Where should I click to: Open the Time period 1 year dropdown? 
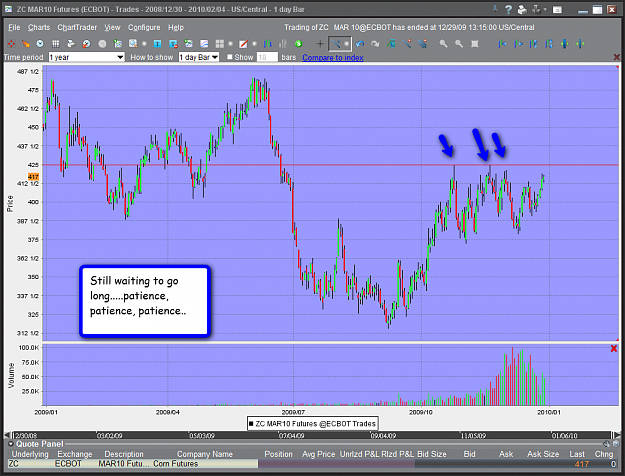click(86, 57)
